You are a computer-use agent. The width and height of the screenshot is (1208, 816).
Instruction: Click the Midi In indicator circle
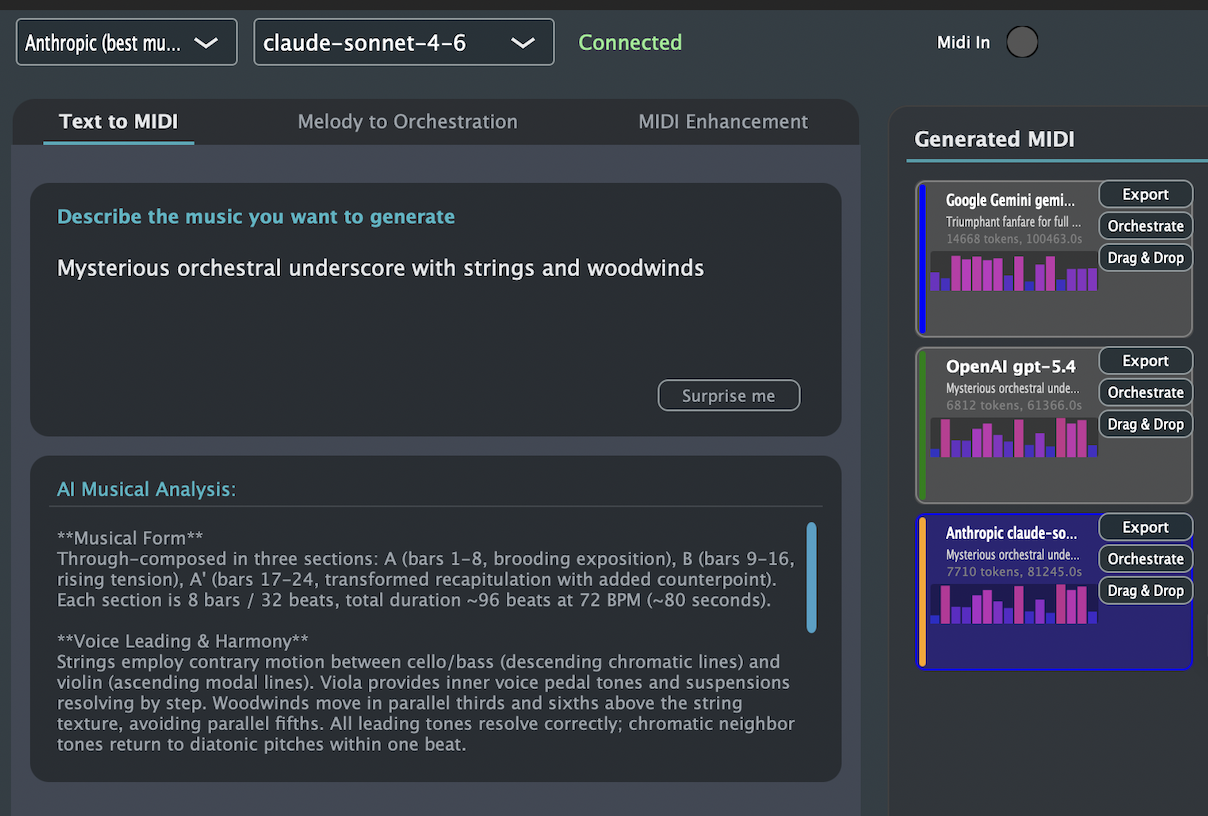click(1022, 42)
